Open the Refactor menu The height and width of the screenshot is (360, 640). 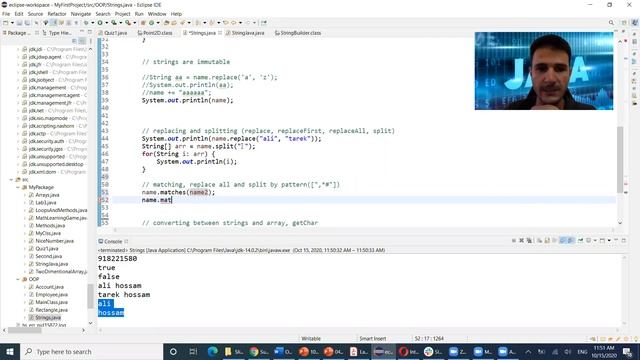click(57, 14)
